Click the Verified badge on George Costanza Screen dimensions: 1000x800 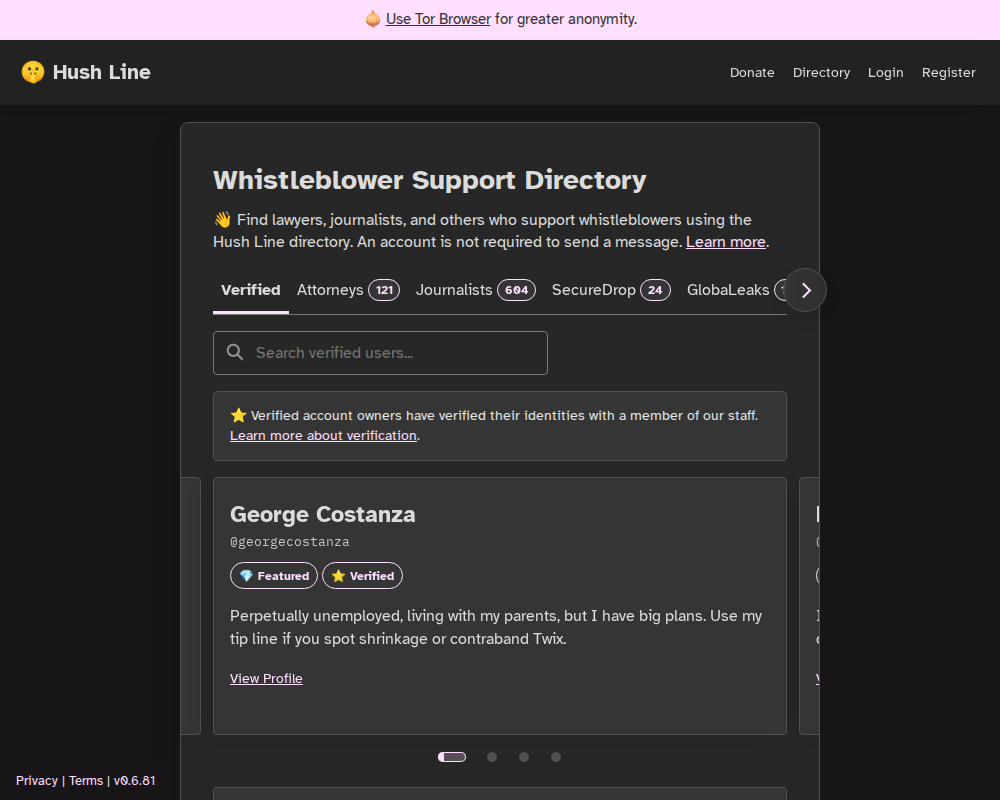pyautogui.click(x=362, y=575)
